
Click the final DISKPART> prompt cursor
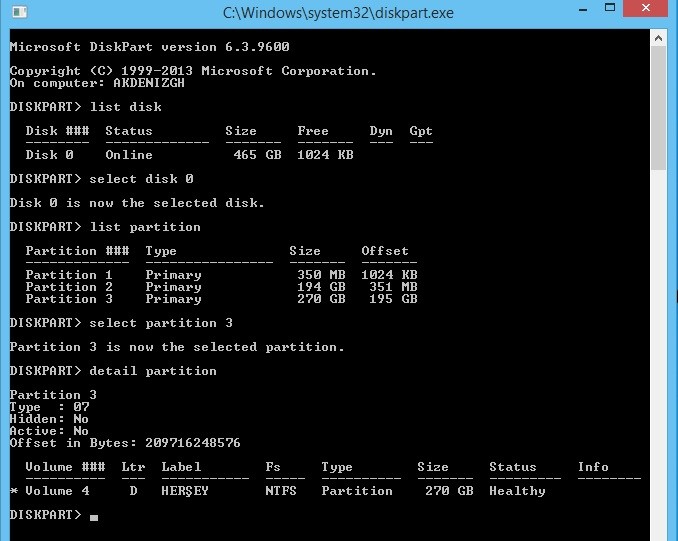(x=93, y=517)
